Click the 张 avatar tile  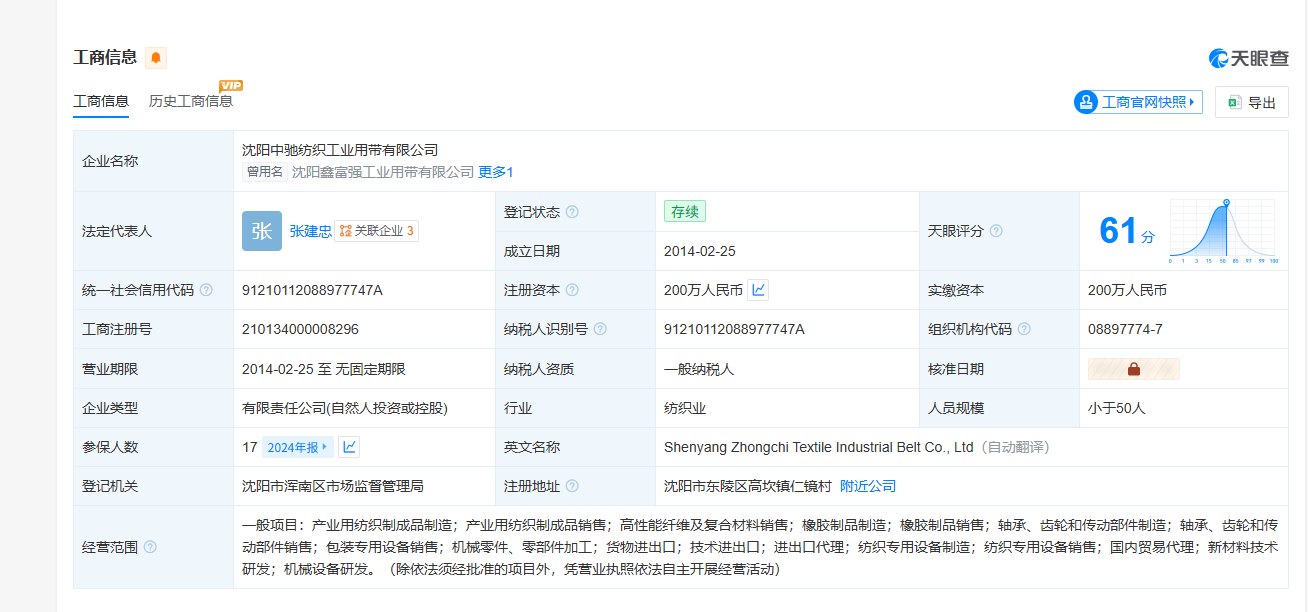[262, 231]
